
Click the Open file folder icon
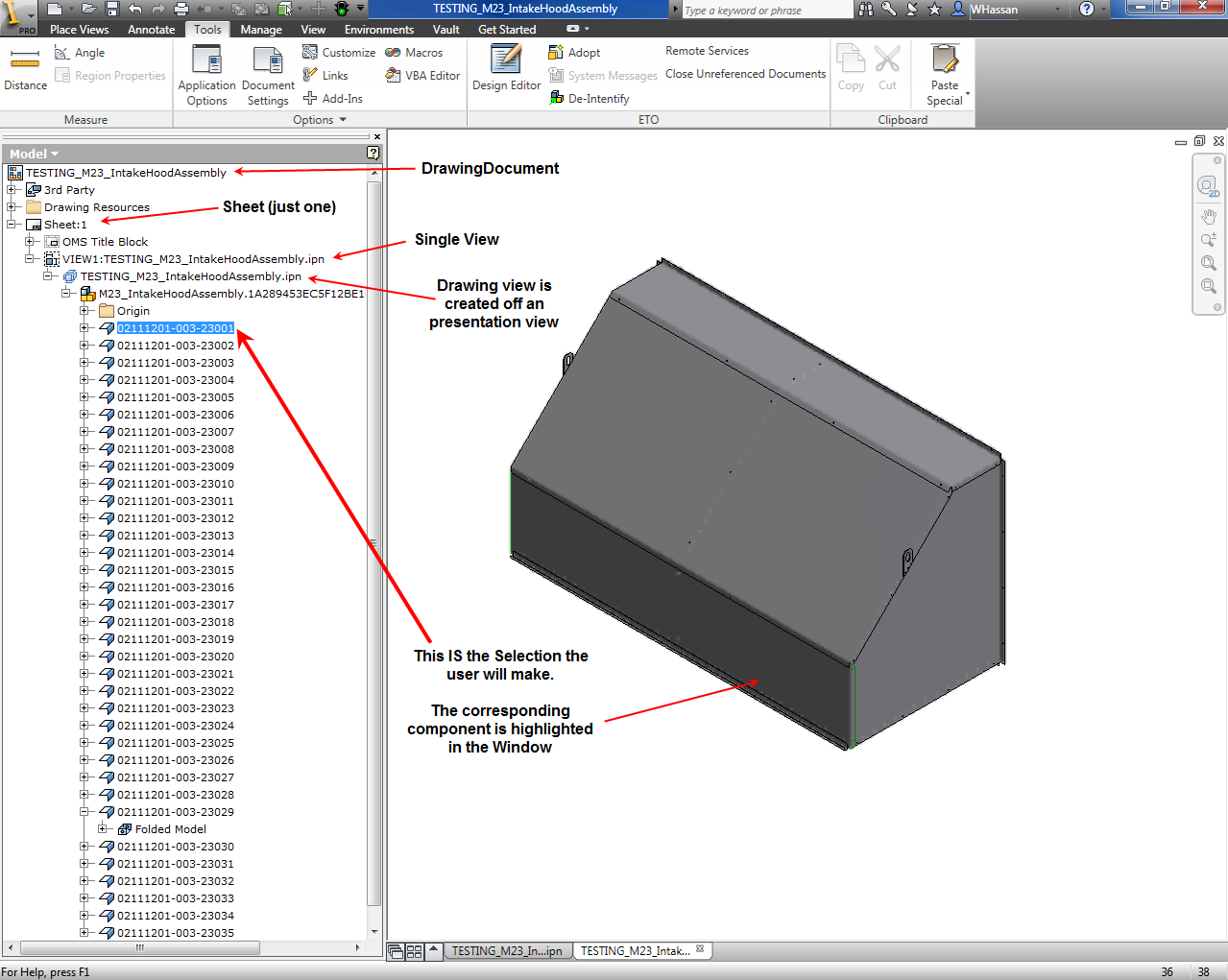pyautogui.click(x=88, y=9)
